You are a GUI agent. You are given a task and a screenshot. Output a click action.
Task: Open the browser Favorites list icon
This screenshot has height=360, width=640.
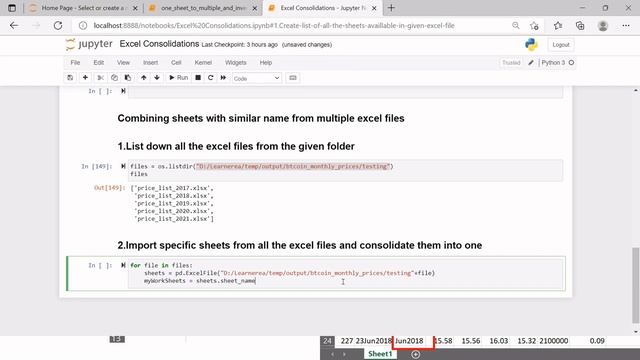pos(558,25)
